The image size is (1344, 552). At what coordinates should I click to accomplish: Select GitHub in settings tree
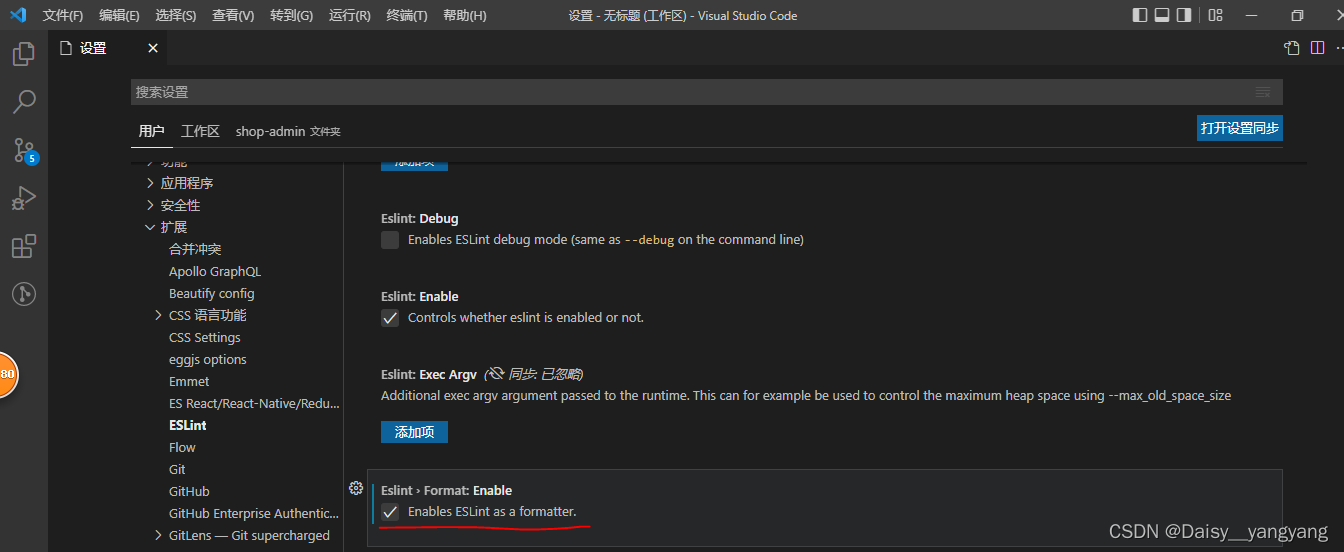tap(189, 491)
